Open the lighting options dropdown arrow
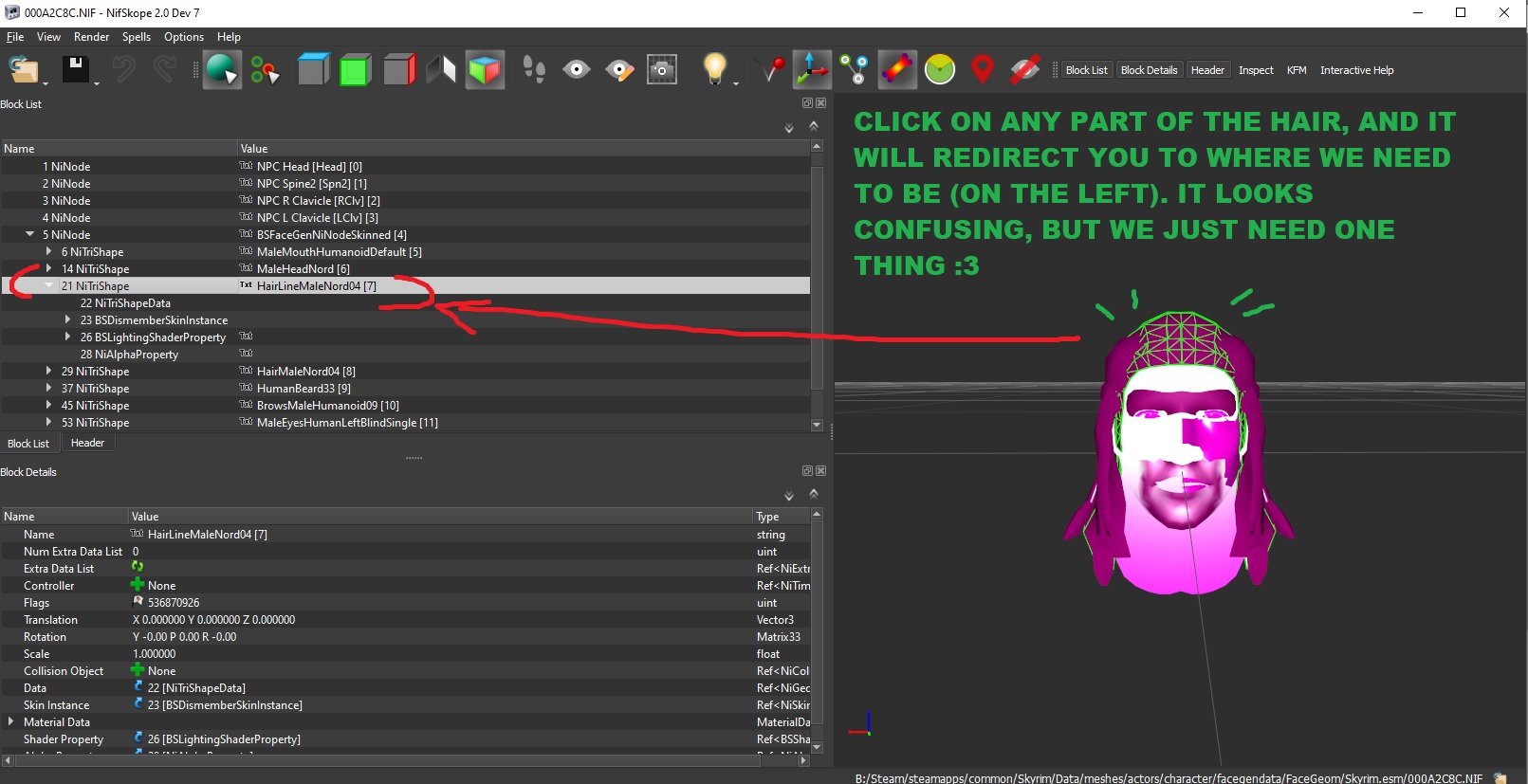 736,83
